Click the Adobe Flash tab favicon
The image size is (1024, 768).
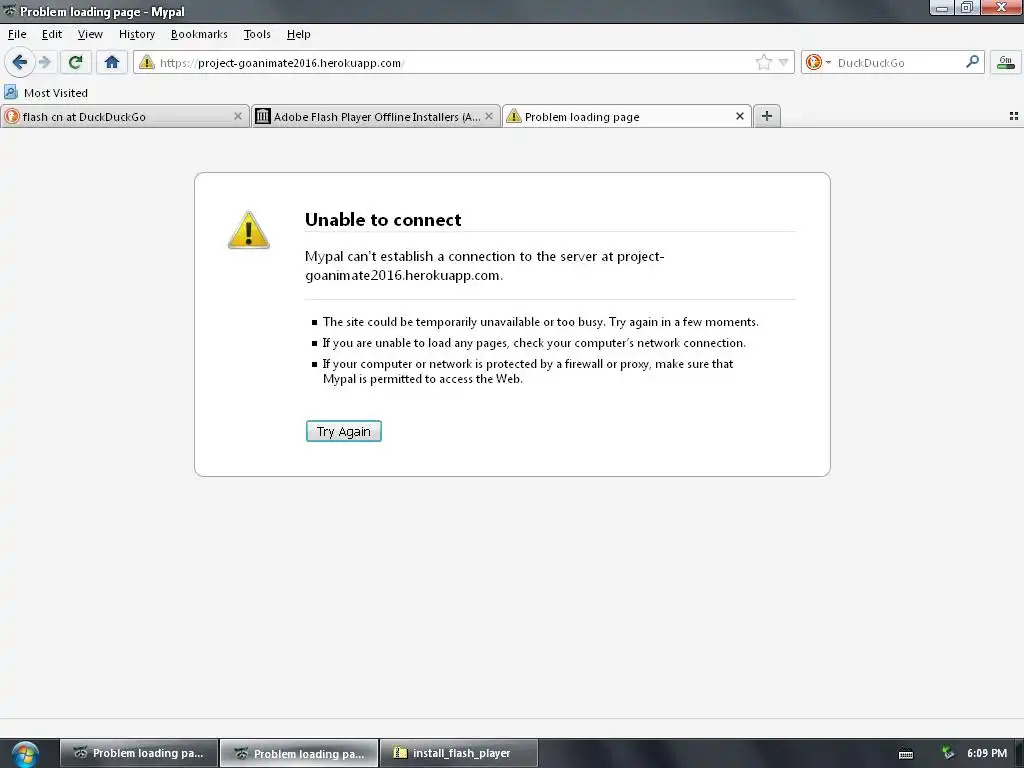click(263, 116)
